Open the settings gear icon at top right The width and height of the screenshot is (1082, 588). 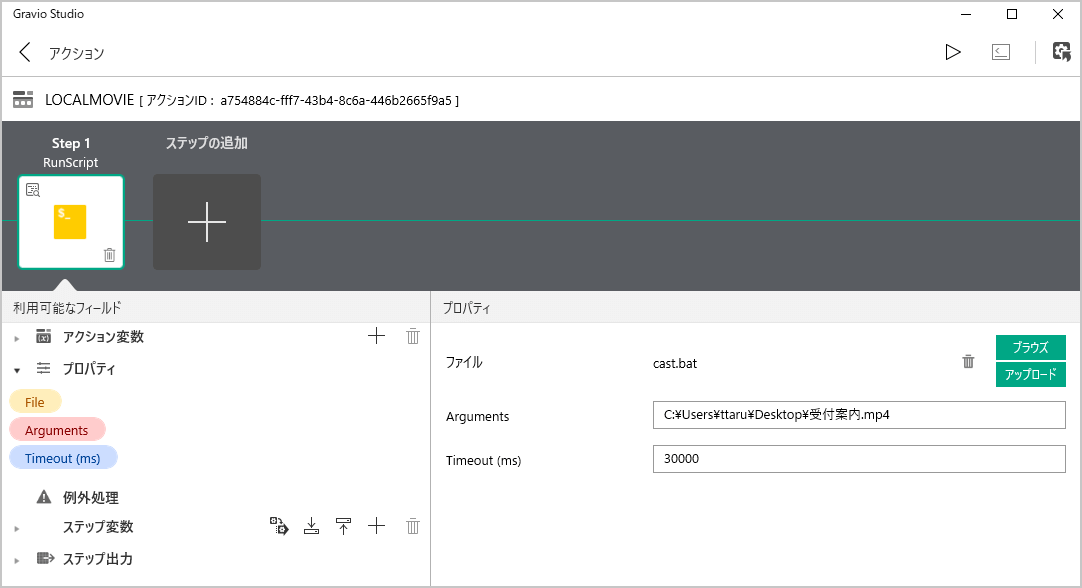(1061, 52)
